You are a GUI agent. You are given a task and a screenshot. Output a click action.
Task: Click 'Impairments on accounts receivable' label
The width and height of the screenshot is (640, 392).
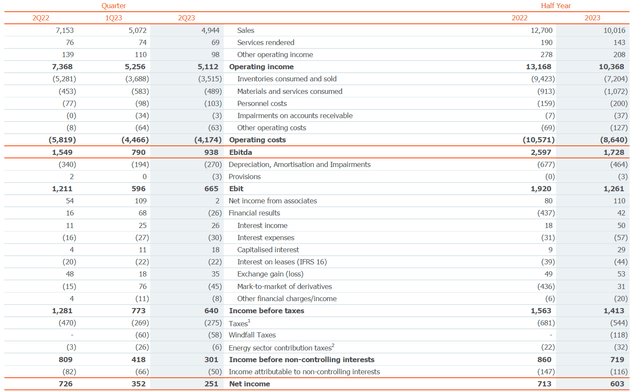pyautogui.click(x=295, y=116)
